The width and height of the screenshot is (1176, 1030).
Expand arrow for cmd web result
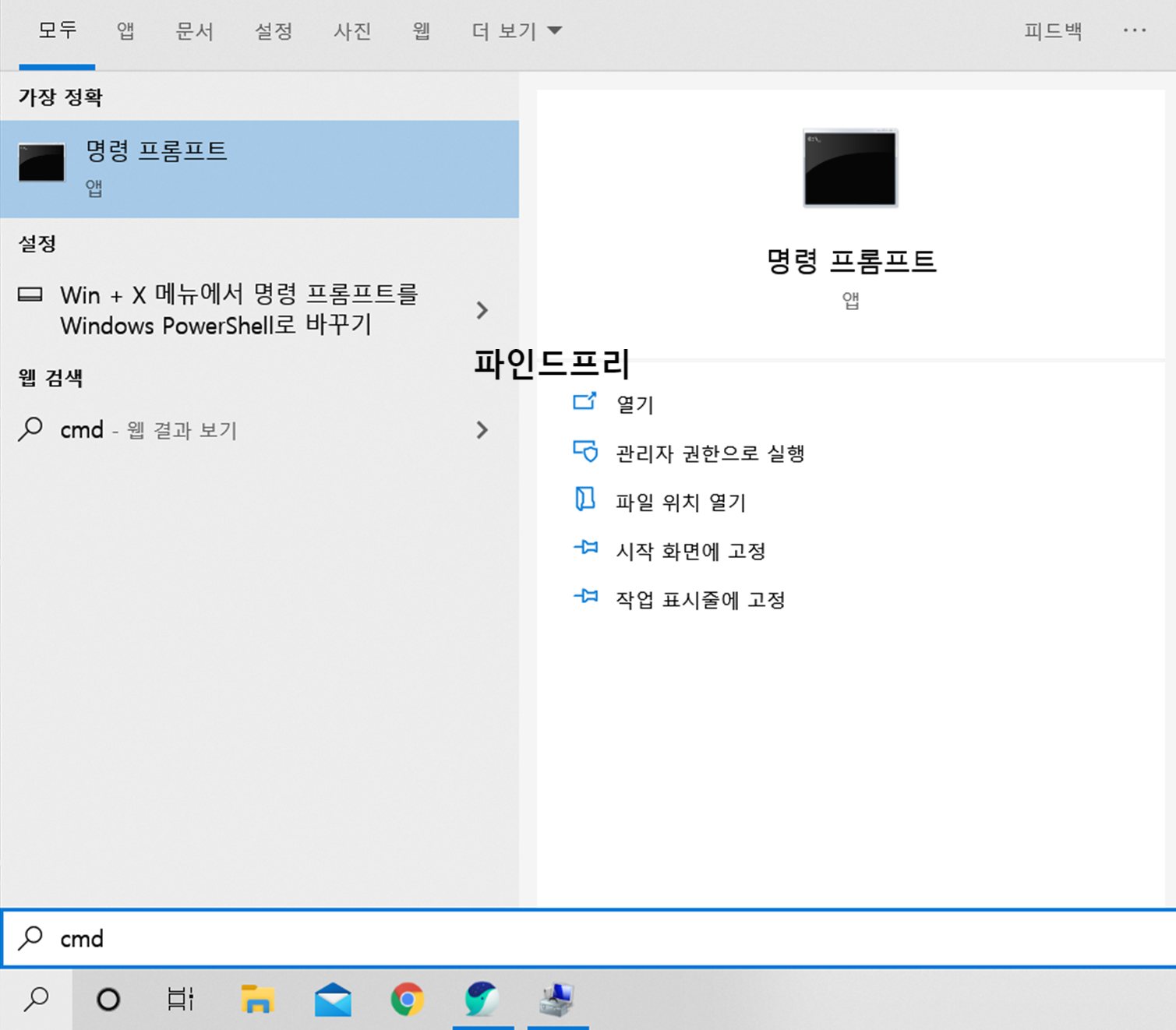point(482,430)
